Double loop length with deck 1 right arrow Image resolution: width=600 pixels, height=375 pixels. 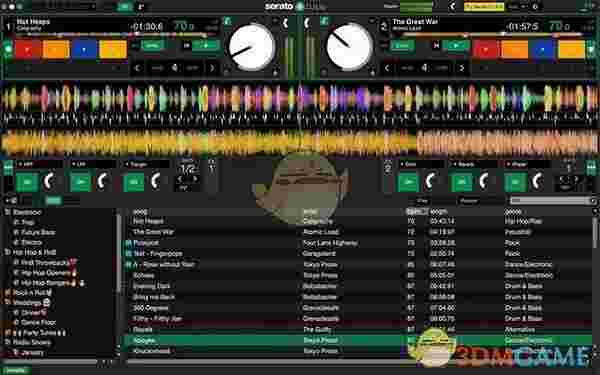(x=212, y=68)
